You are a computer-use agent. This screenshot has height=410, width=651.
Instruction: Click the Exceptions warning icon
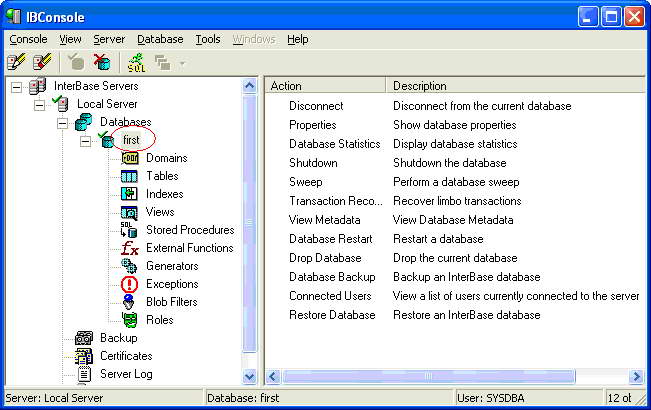coord(129,284)
